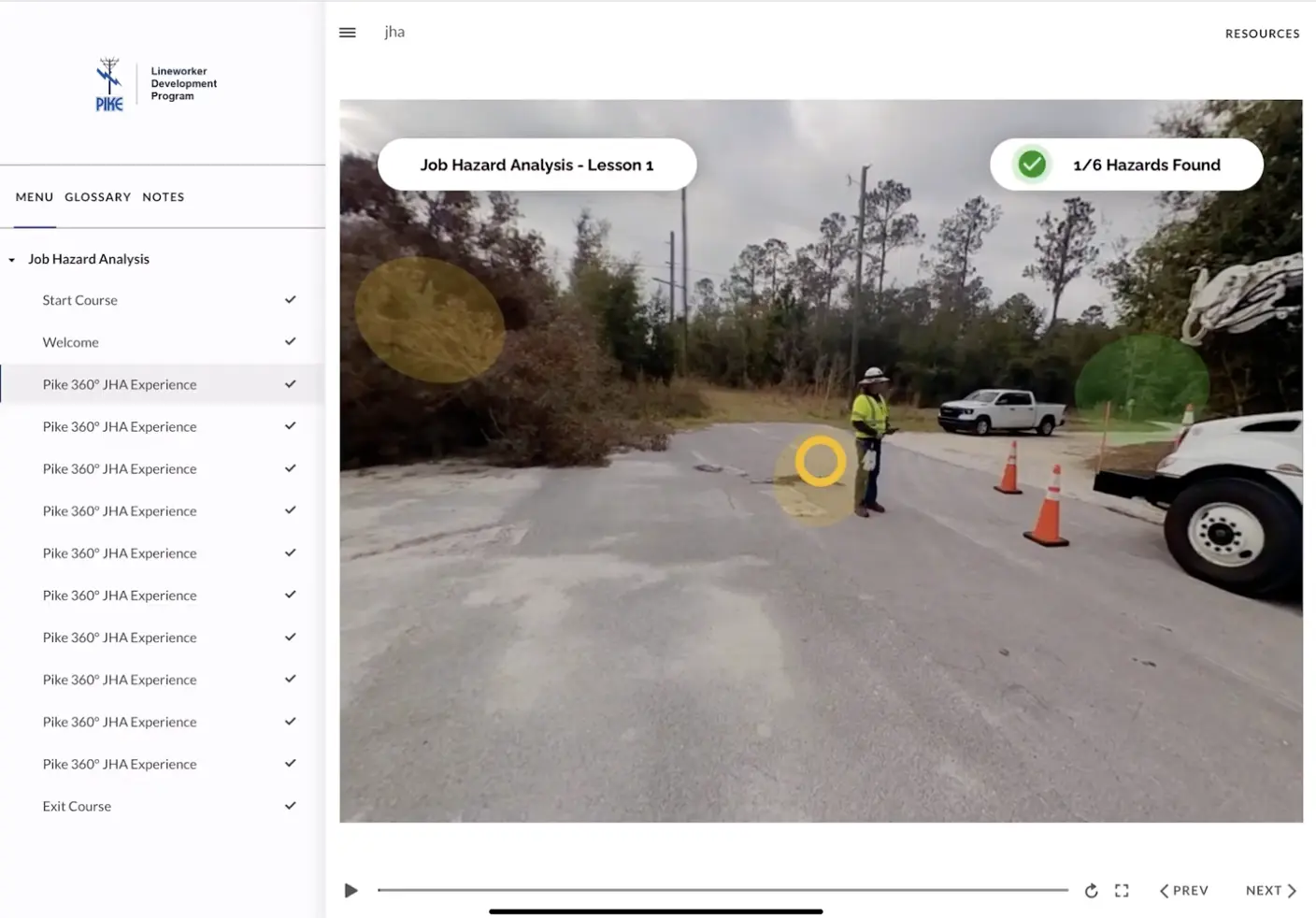1316x918 pixels.
Task: Click the checkmark next to Welcome lesson
Action: [x=290, y=341]
